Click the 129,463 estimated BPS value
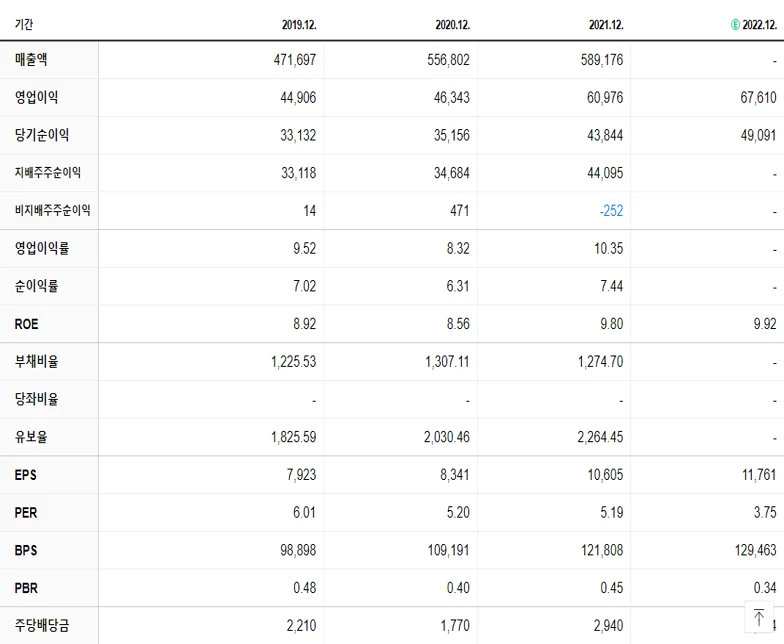Image resolution: width=784 pixels, height=644 pixels. click(756, 550)
